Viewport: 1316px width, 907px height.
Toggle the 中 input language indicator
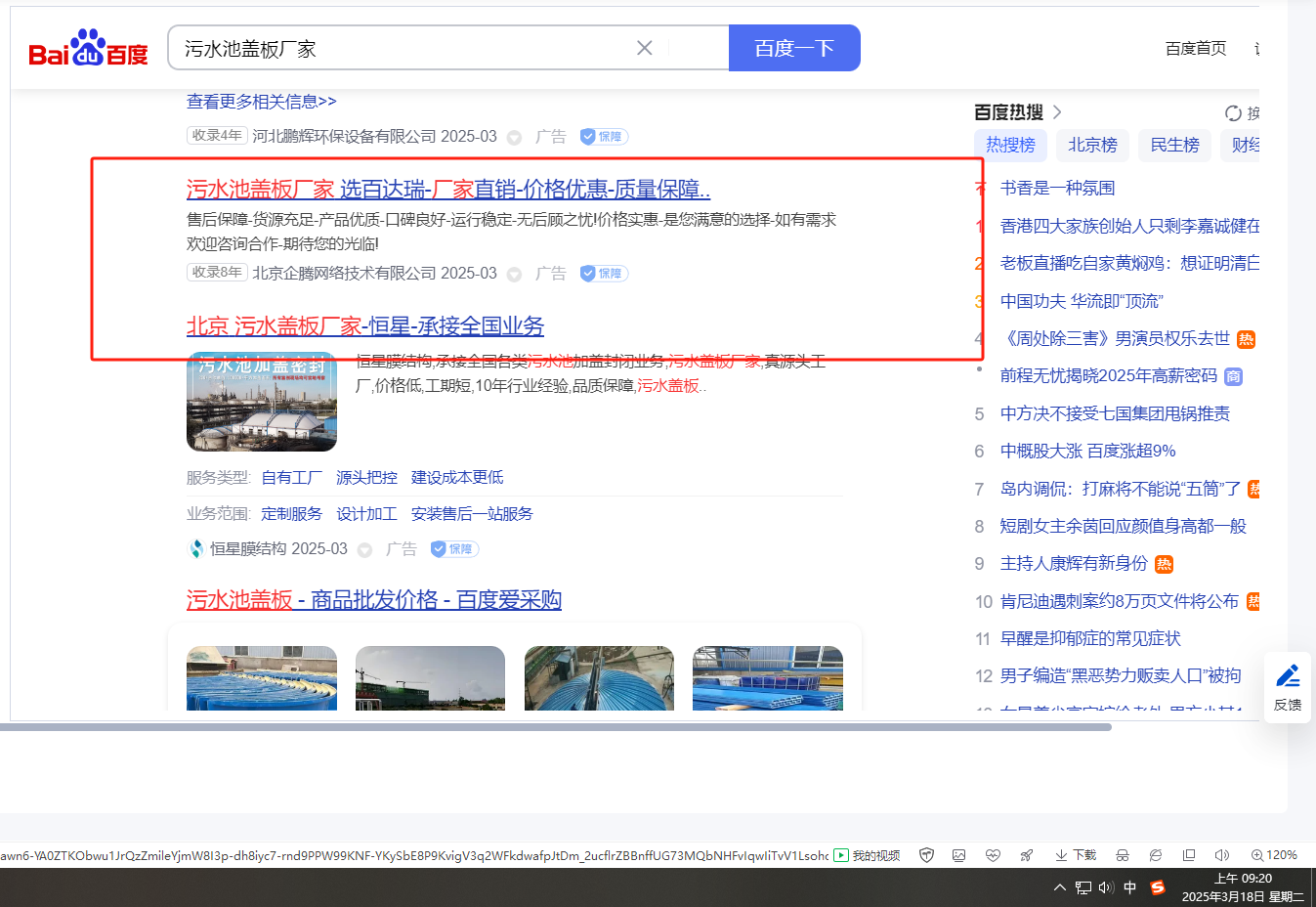1129,887
